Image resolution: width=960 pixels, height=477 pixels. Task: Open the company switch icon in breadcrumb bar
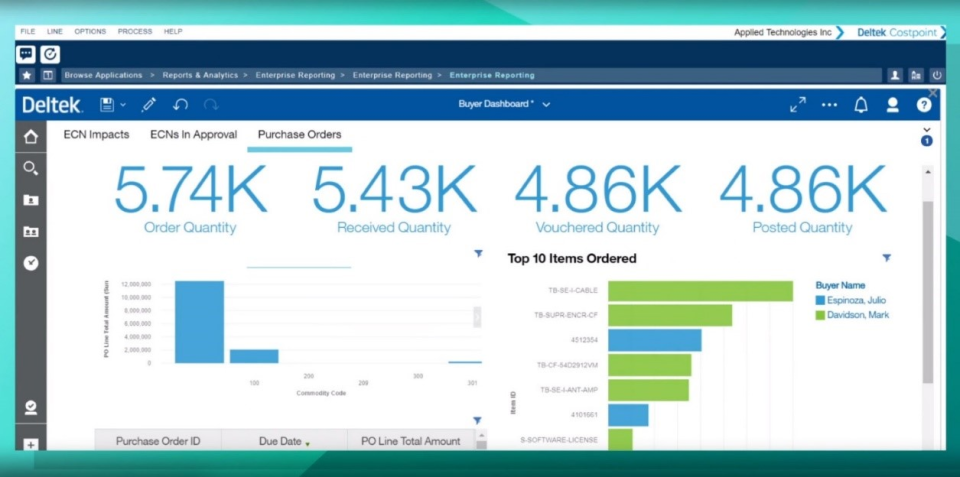pos(916,75)
